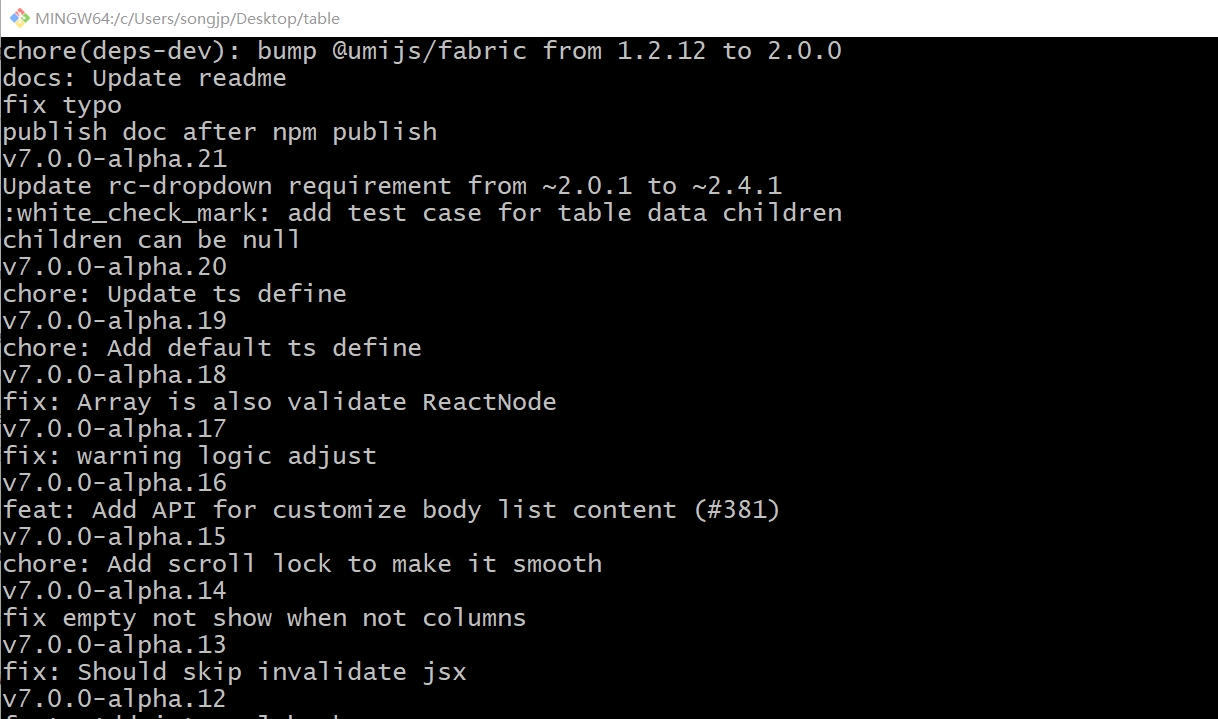Click the 'feat: Add API for customize' line
The height and width of the screenshot is (719, 1218).
[x=391, y=510]
